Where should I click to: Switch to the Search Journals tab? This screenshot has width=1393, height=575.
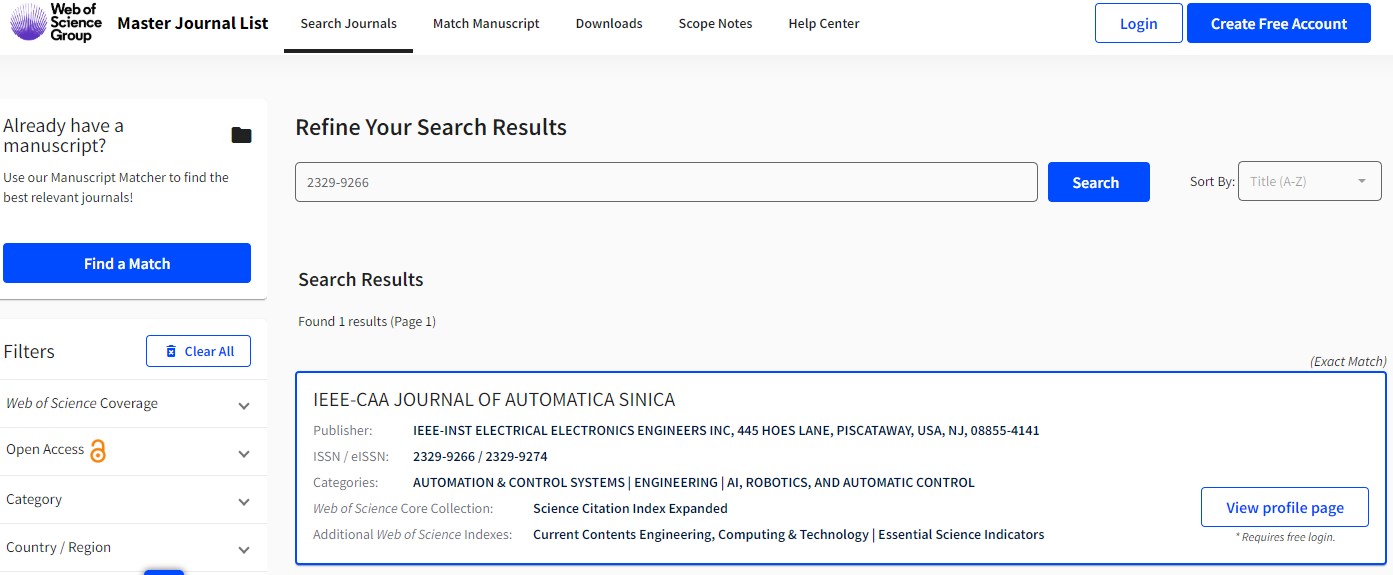point(348,24)
